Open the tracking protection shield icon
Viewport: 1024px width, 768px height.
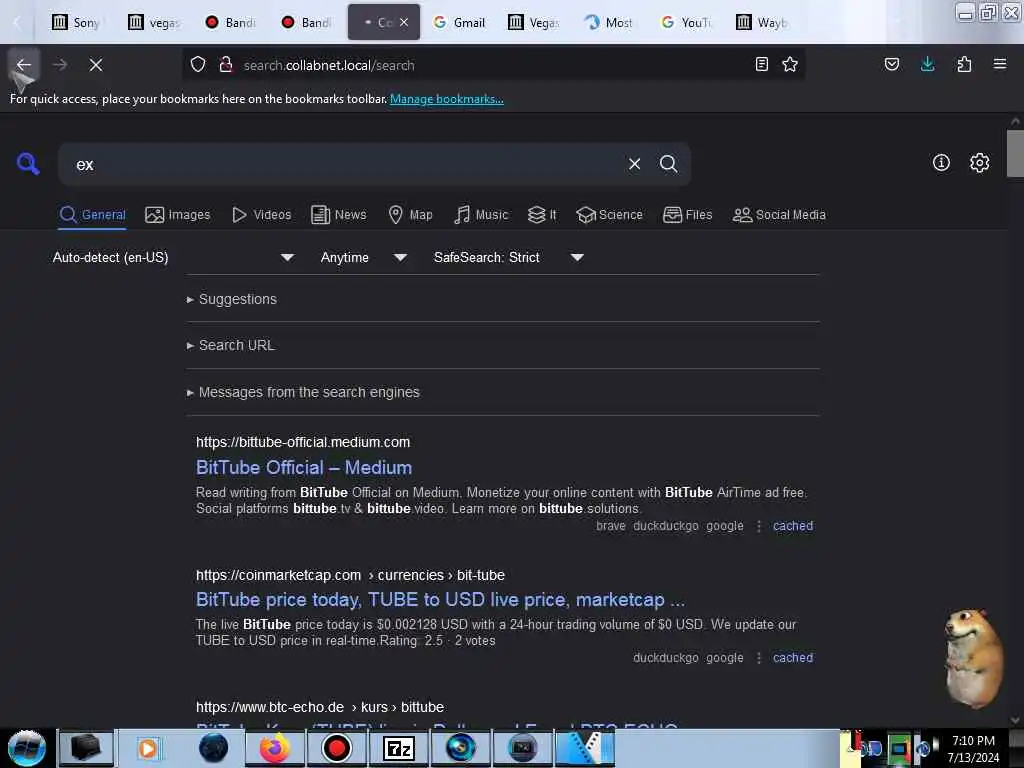pos(198,65)
